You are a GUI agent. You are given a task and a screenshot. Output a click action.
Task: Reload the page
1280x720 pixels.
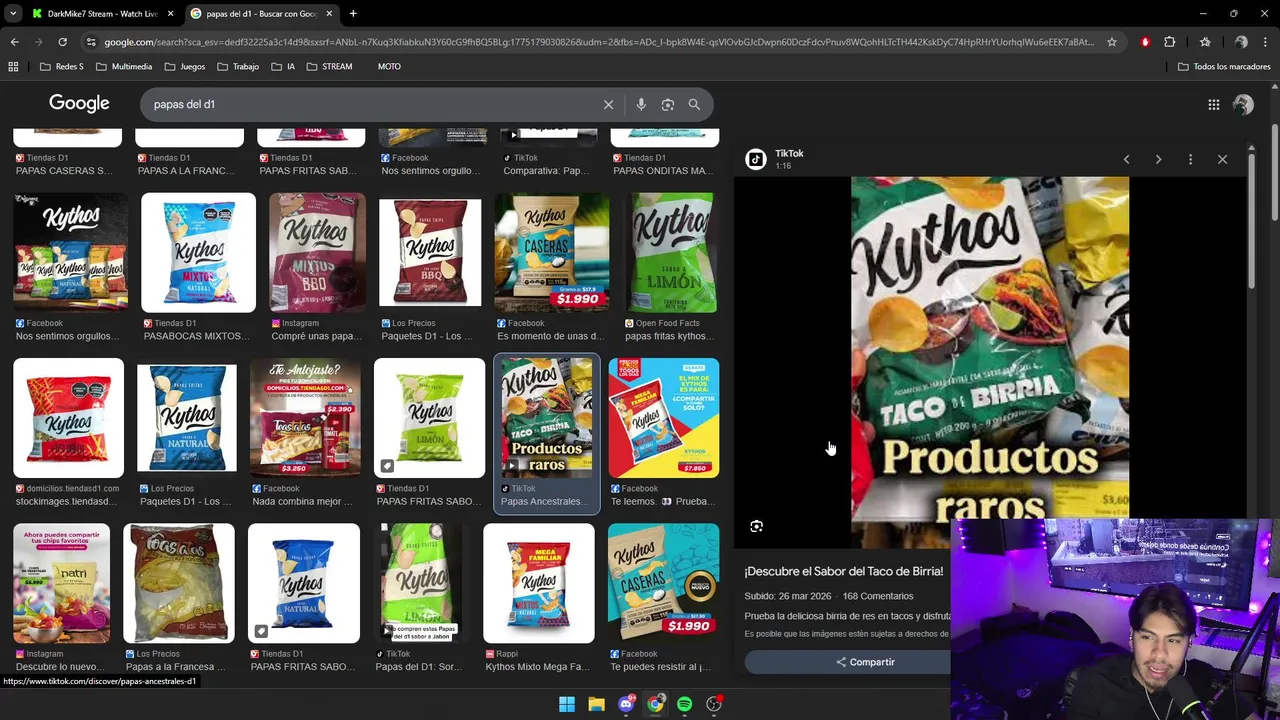click(62, 42)
